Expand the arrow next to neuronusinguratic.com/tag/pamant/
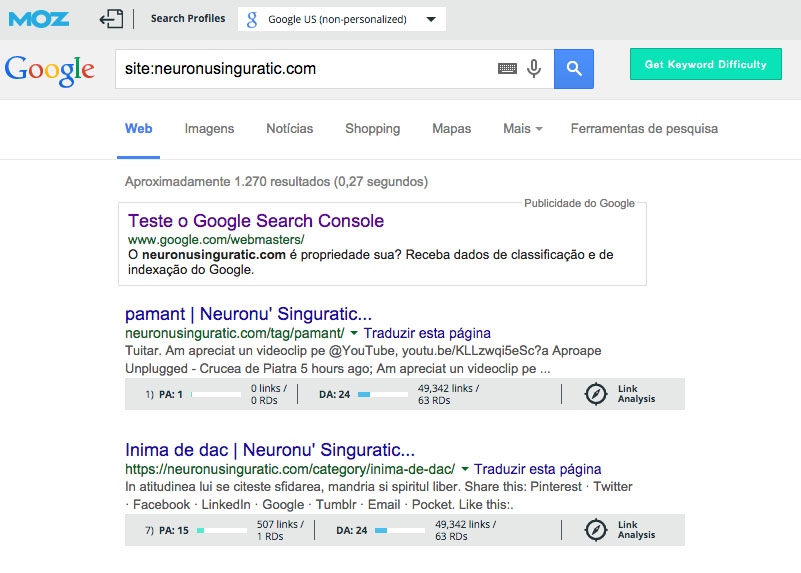 pyautogui.click(x=354, y=333)
